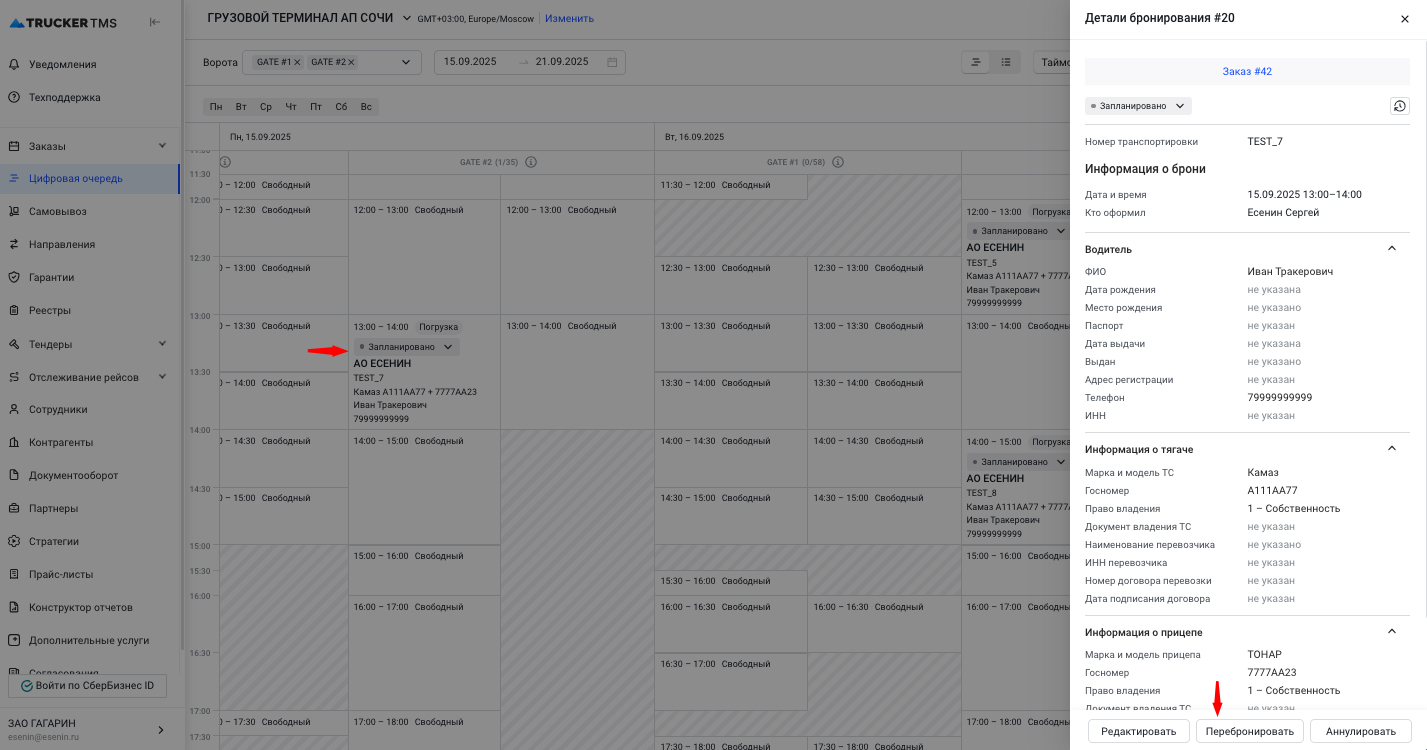Switch to list view icon
This screenshot has width=1427, height=750.
pyautogui.click(x=1006, y=62)
